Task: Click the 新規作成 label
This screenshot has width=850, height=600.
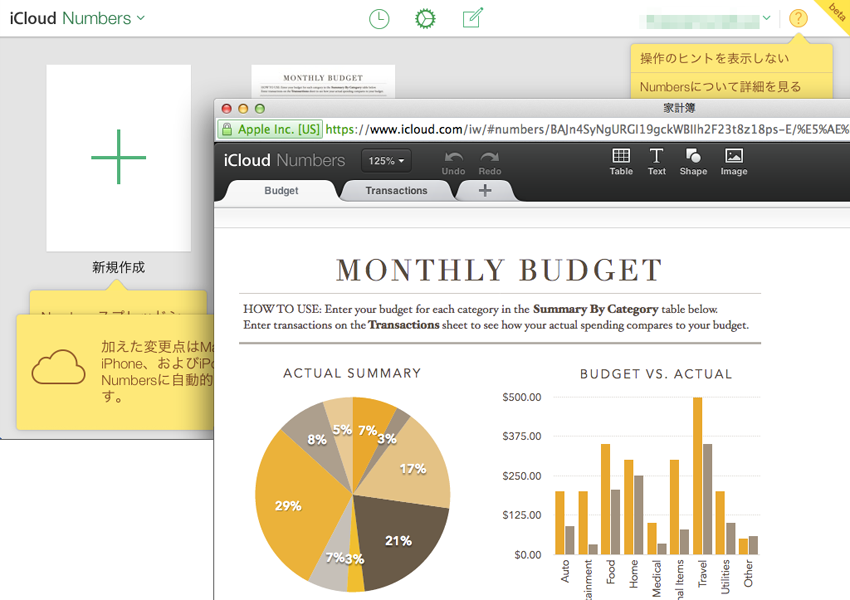Action: (x=118, y=267)
